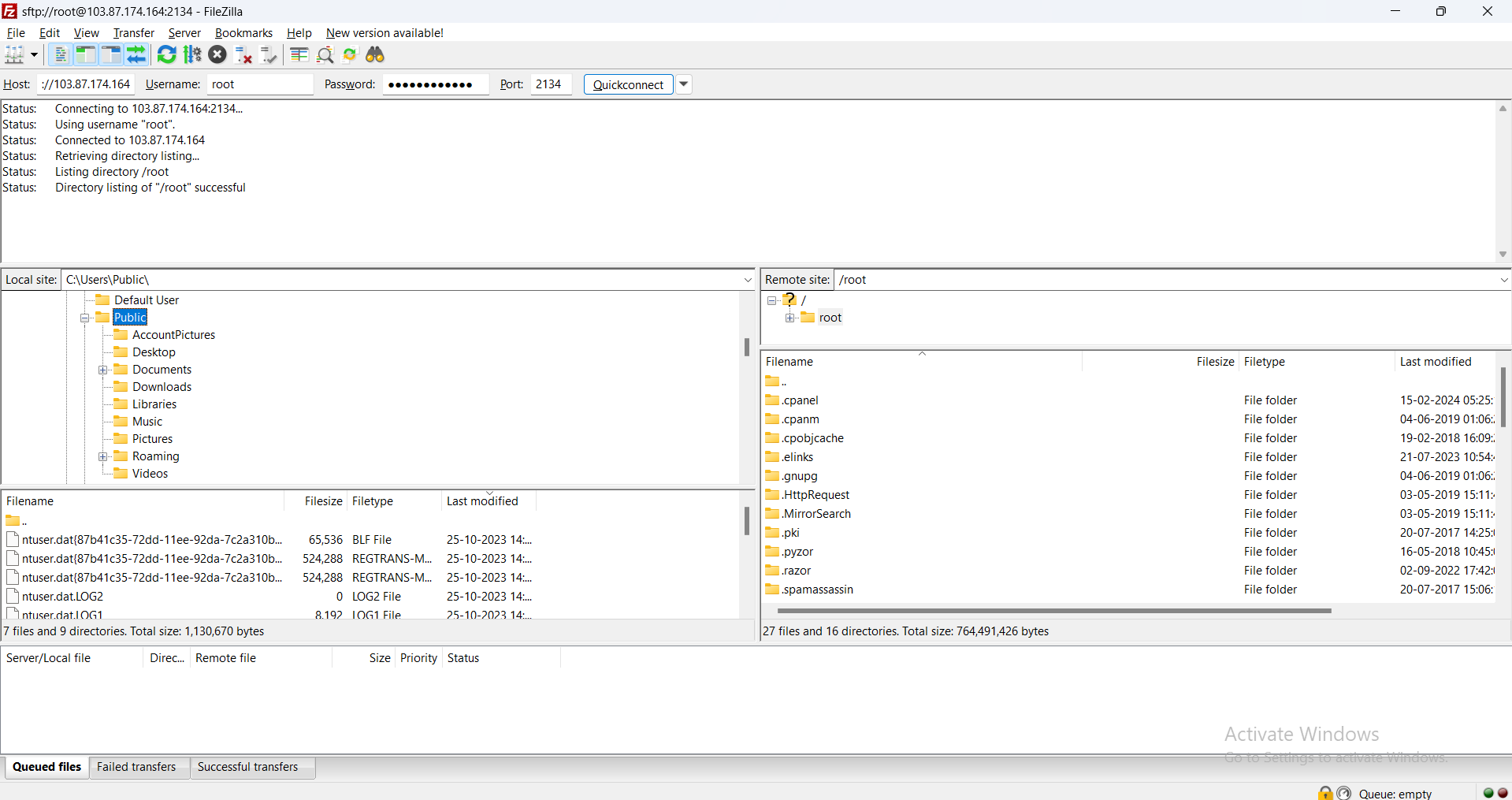Screen dimensions: 1512x800
Task: Refresh the file and folder lists
Action: coord(166,54)
